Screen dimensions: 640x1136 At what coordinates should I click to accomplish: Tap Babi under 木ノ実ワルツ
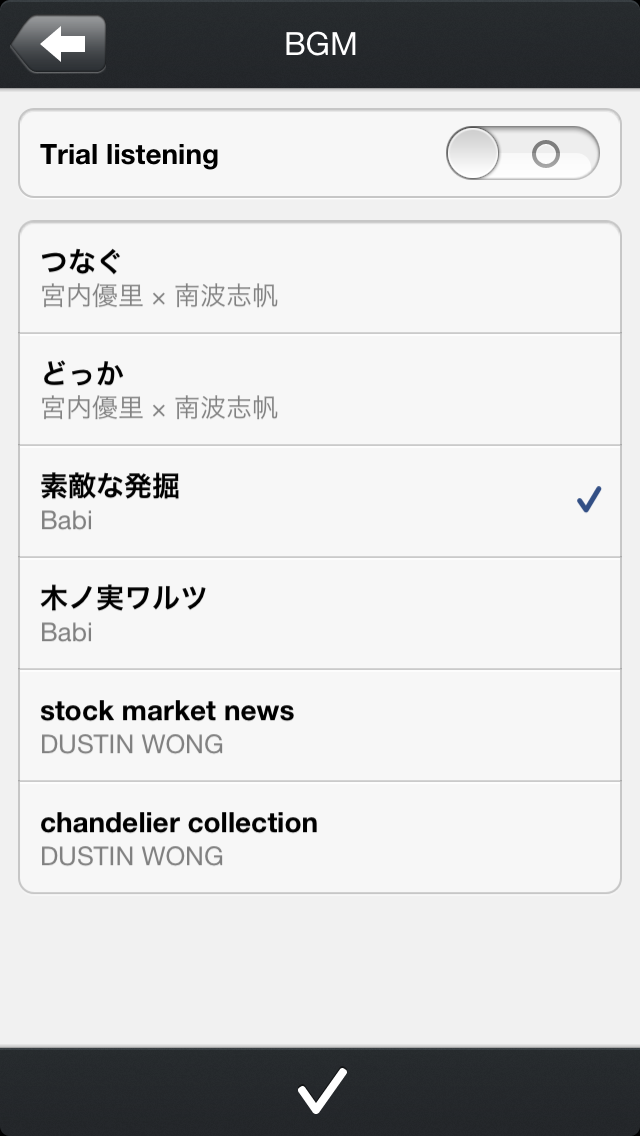tap(66, 632)
